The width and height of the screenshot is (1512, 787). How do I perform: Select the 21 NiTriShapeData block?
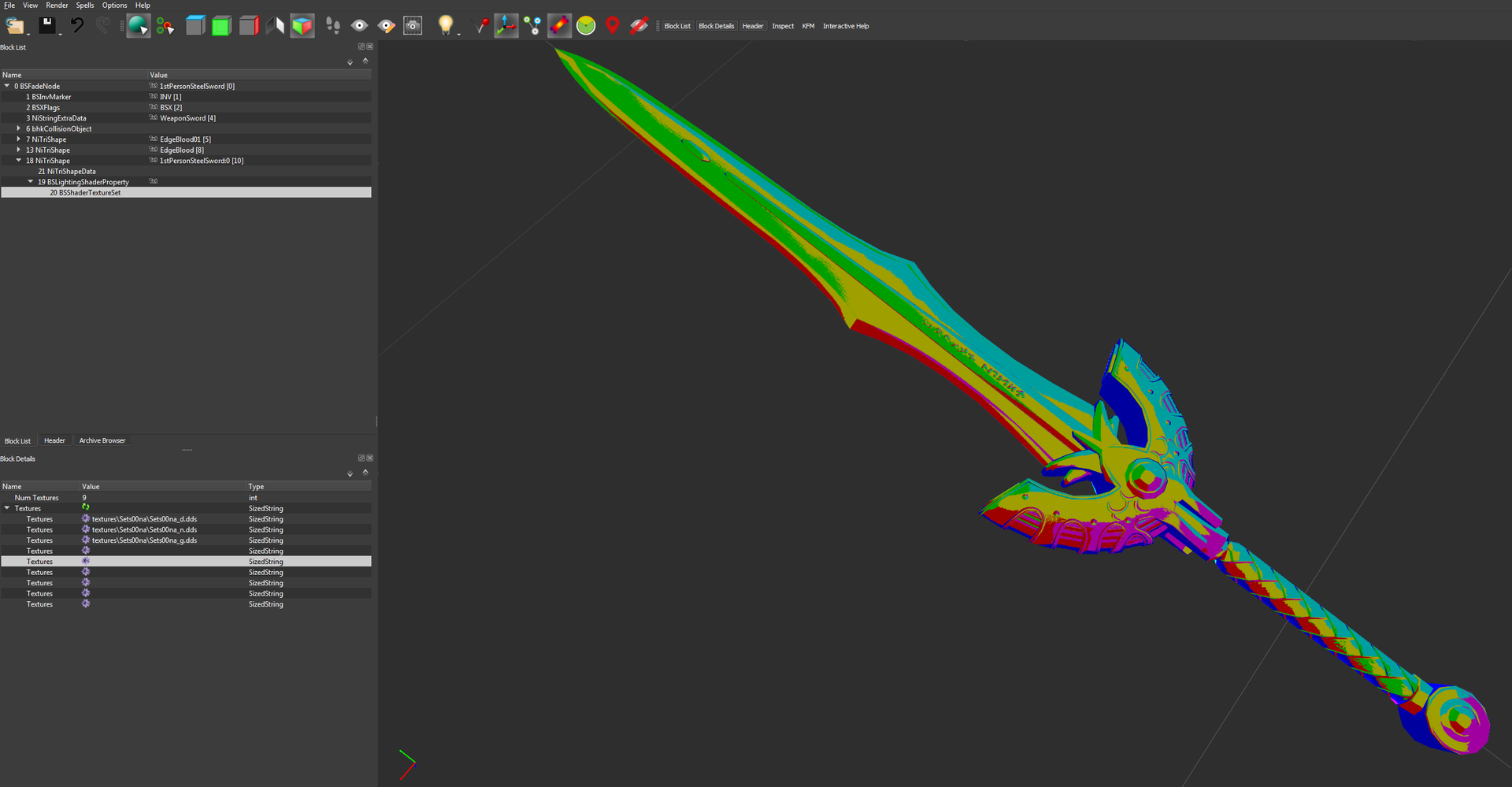pos(67,171)
